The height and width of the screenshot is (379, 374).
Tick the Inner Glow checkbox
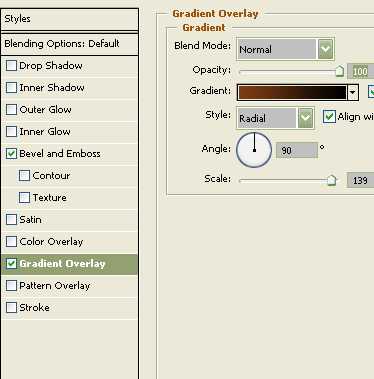click(x=11, y=132)
